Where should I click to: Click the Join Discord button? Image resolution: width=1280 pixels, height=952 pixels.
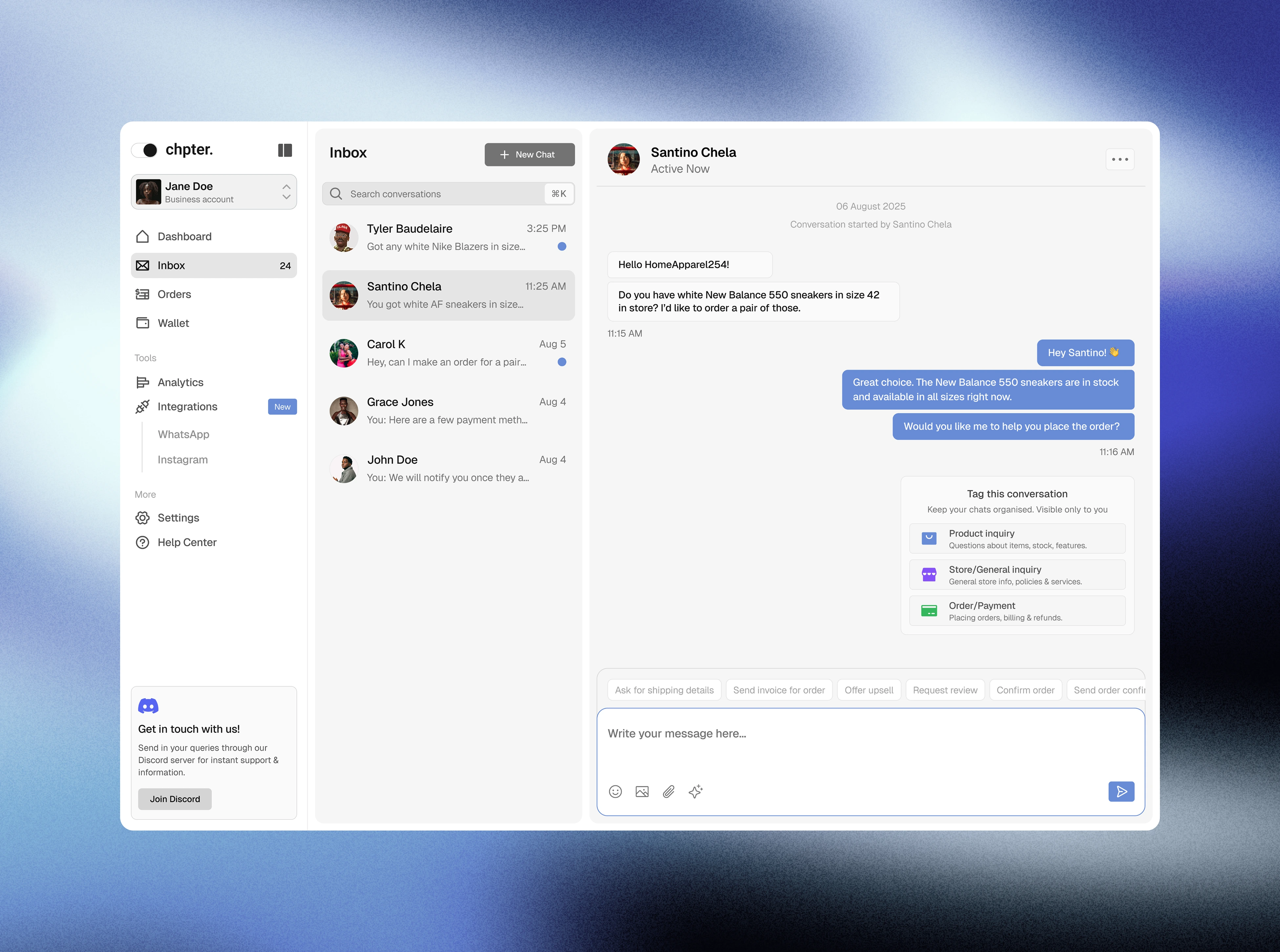pyautogui.click(x=175, y=799)
